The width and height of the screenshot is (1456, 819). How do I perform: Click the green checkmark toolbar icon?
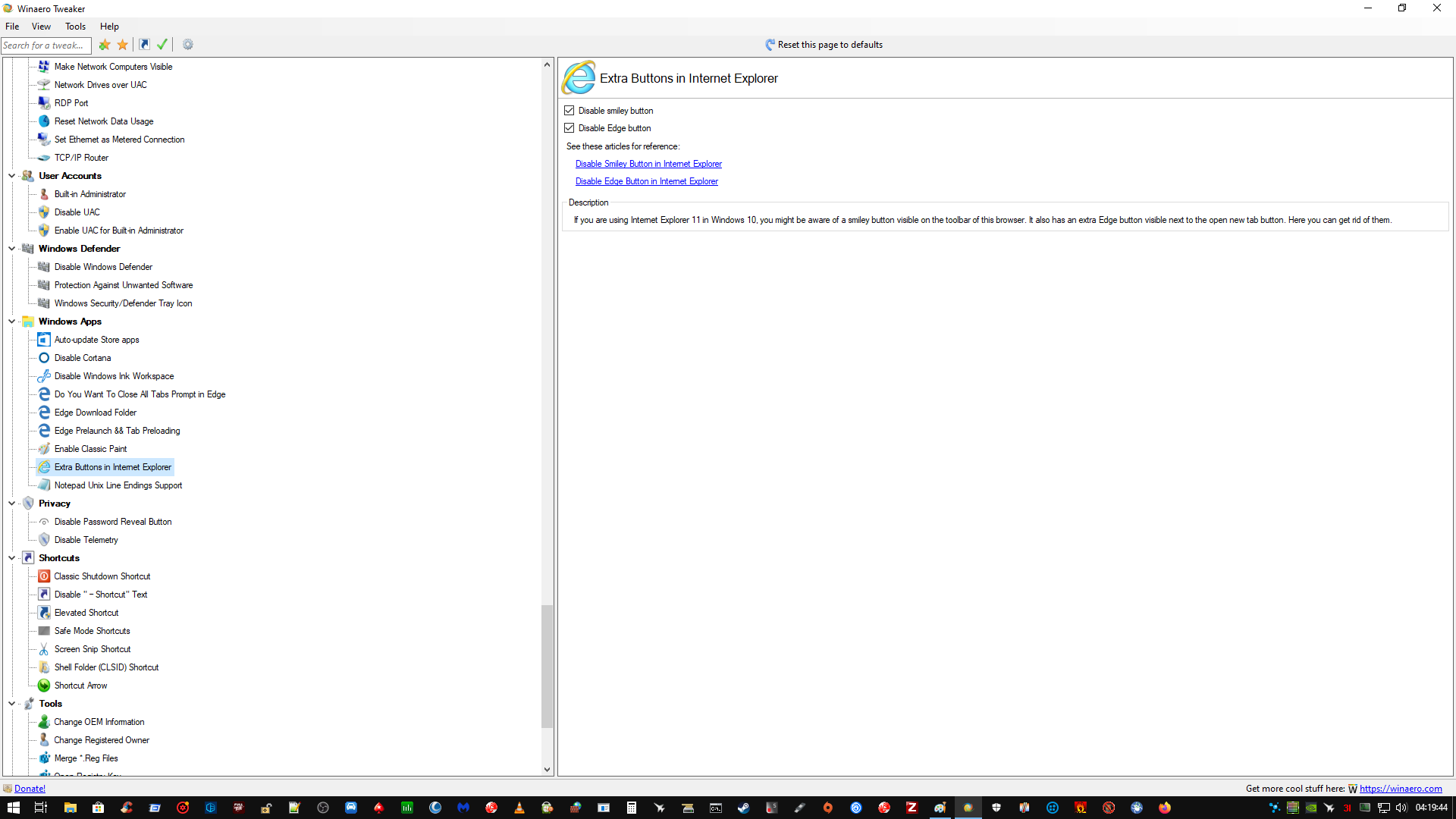click(x=162, y=45)
